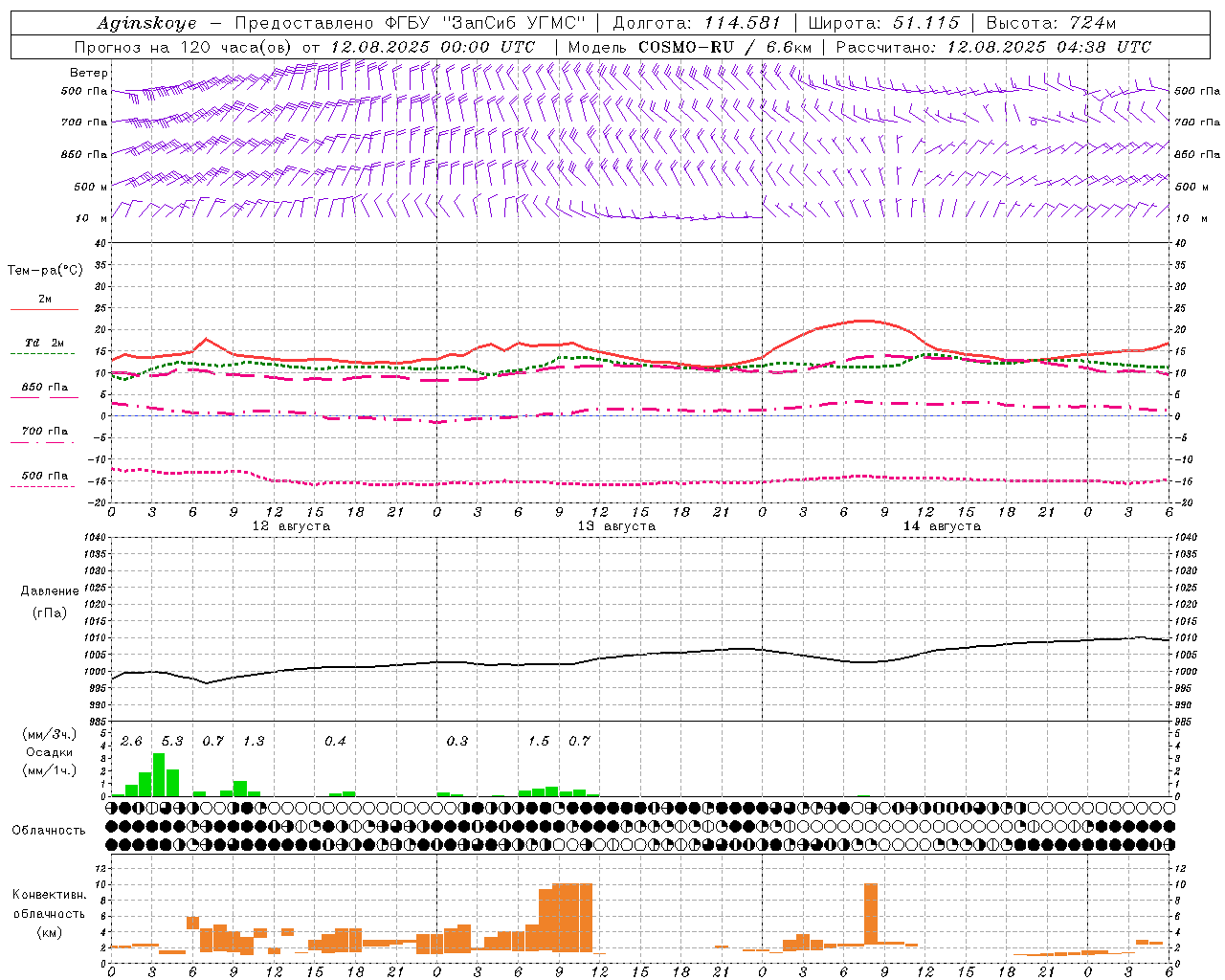The width and height of the screenshot is (1225, 980).
Task: Select the 14 августа date label
Action: (x=942, y=526)
